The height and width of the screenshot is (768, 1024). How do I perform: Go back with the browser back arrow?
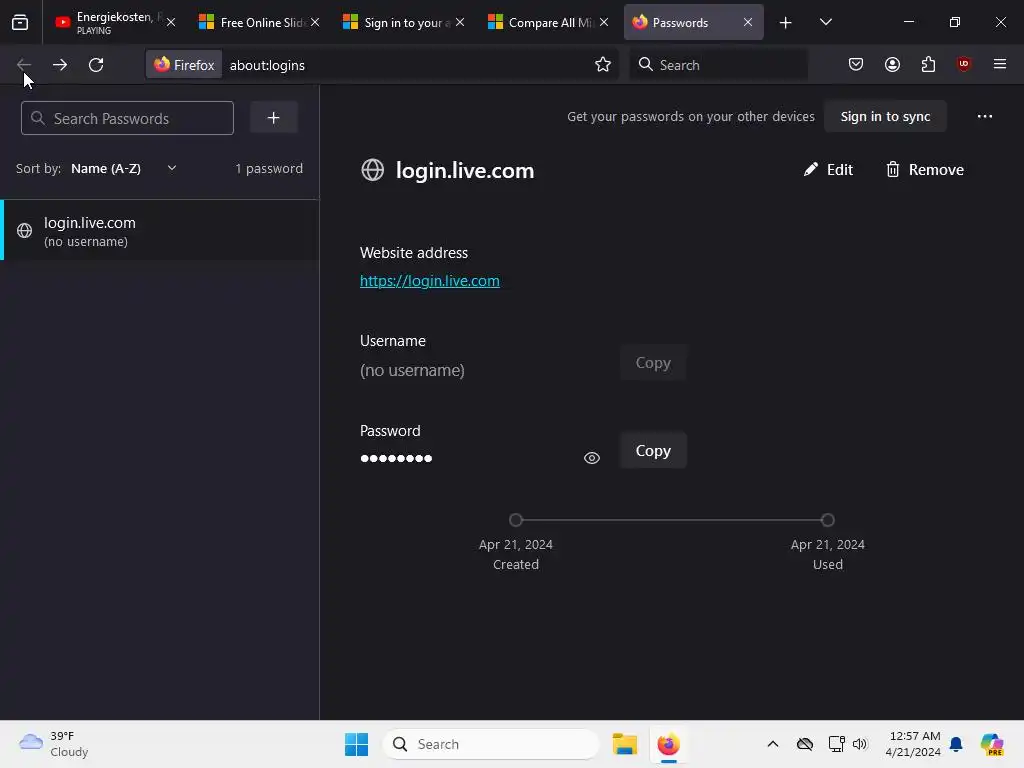24,65
